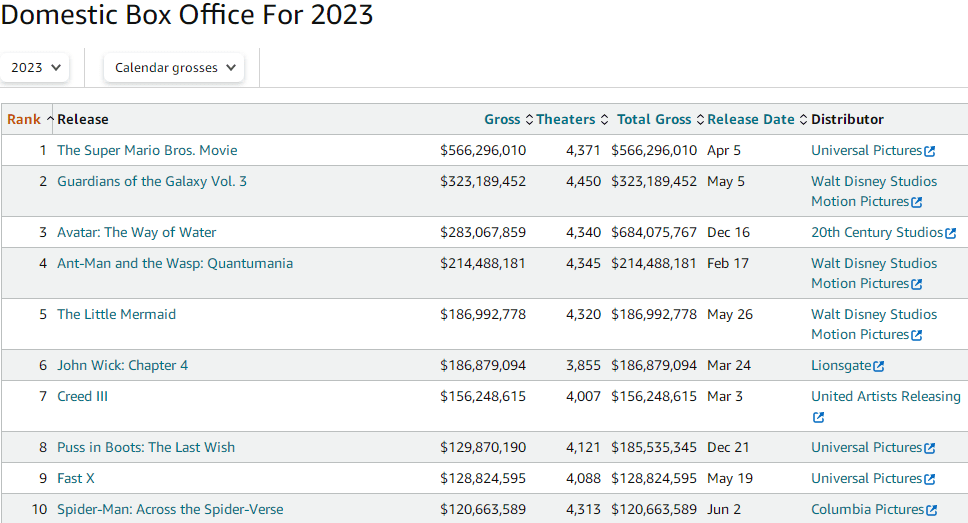Open Guardians of the Galaxy Vol. 3
The image size is (968, 523).
pos(152,182)
